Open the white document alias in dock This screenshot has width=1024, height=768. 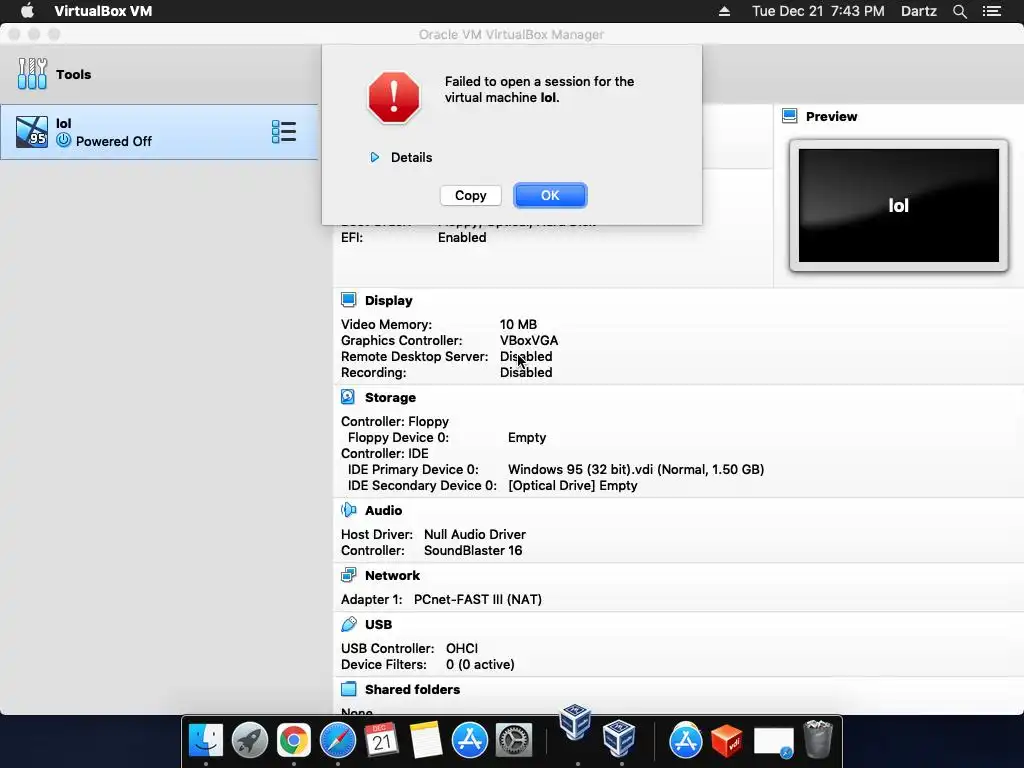773,743
